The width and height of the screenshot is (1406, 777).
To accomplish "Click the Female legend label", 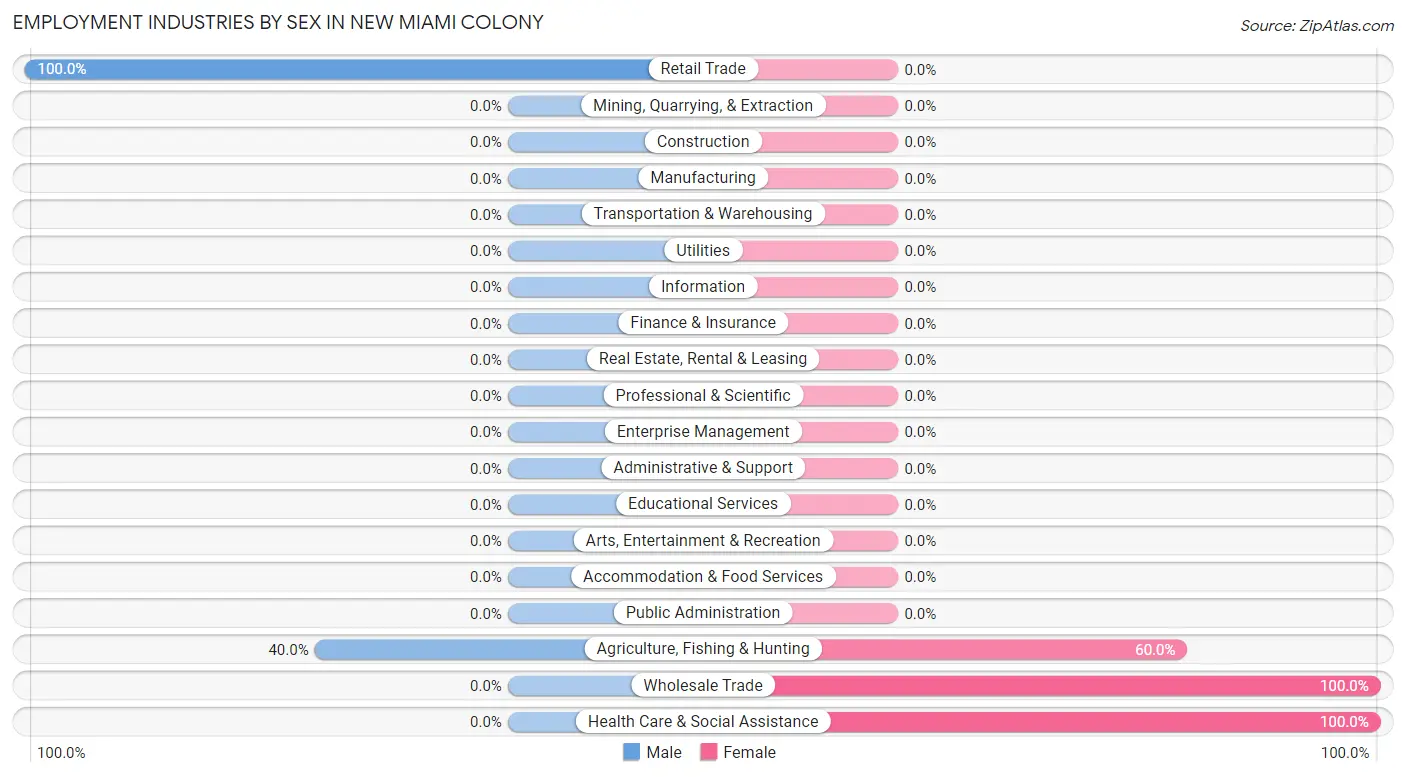I will click(x=749, y=752).
